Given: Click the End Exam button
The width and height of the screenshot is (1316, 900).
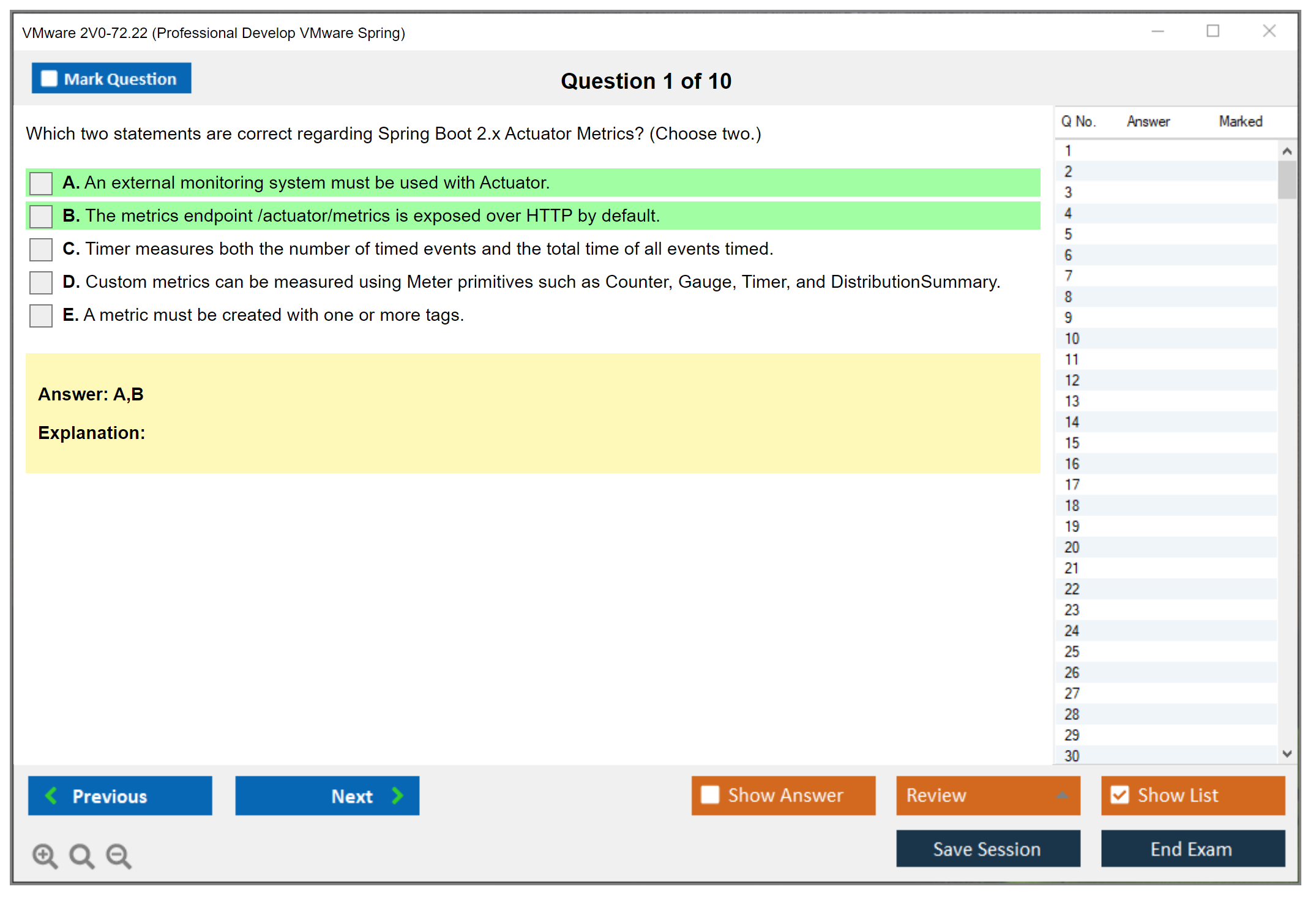Looking at the screenshot, I should pyautogui.click(x=1192, y=849).
